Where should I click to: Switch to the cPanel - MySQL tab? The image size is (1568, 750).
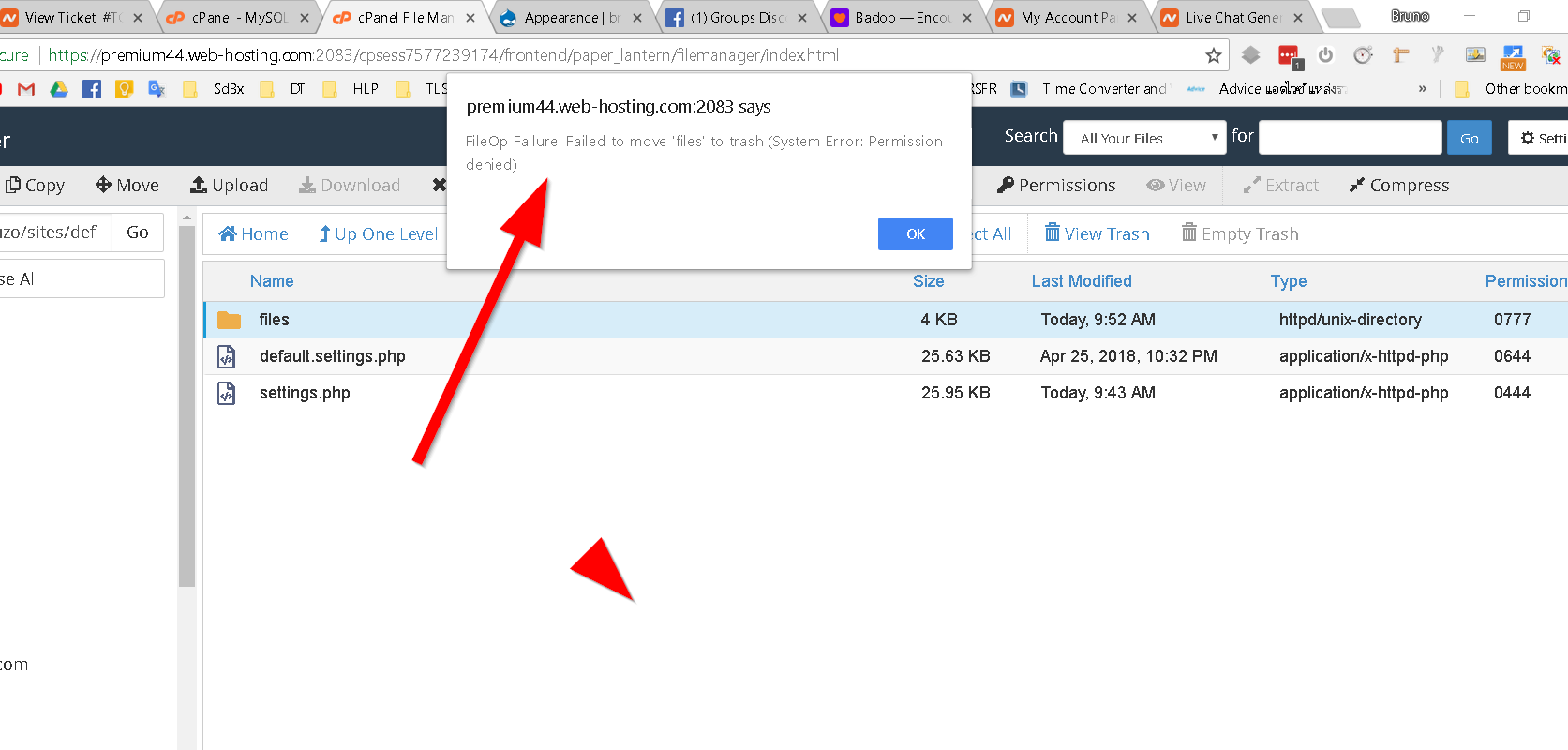pos(238,17)
